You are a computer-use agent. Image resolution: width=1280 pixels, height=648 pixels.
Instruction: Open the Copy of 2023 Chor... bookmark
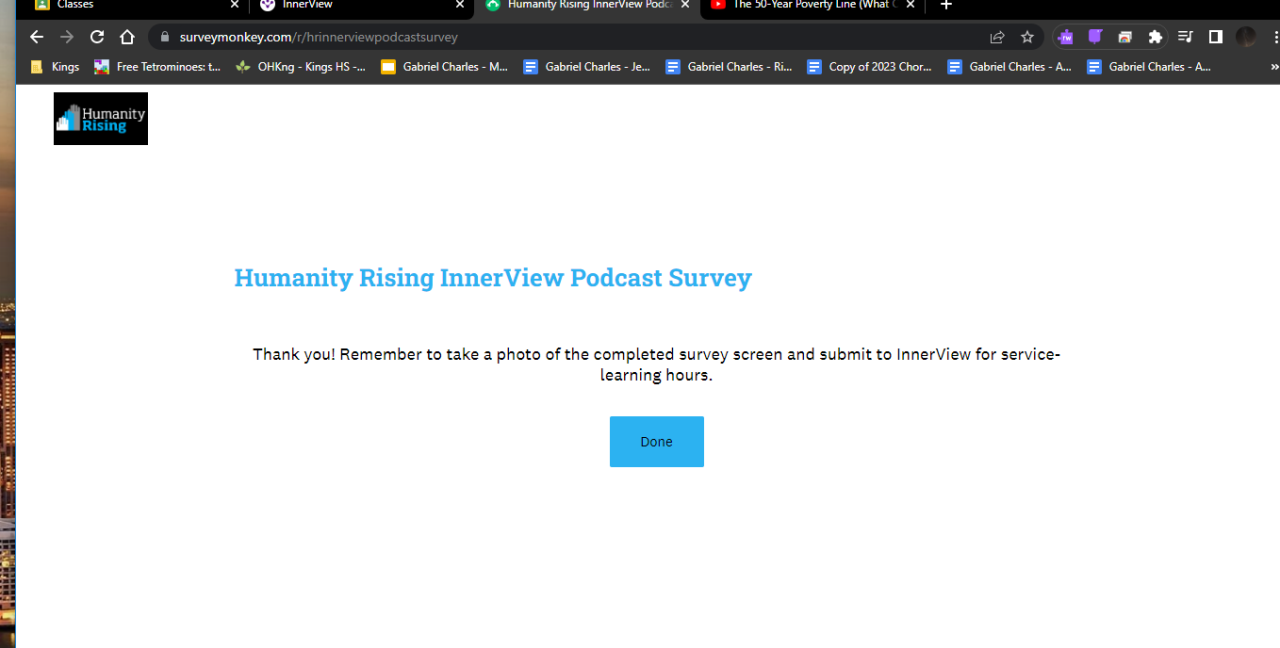tap(869, 67)
